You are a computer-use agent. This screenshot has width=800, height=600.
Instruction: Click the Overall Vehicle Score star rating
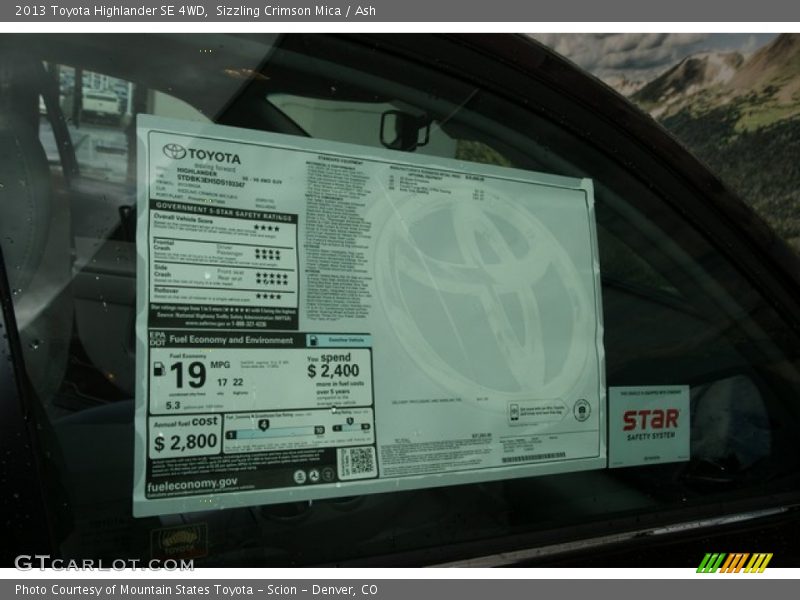(266, 228)
